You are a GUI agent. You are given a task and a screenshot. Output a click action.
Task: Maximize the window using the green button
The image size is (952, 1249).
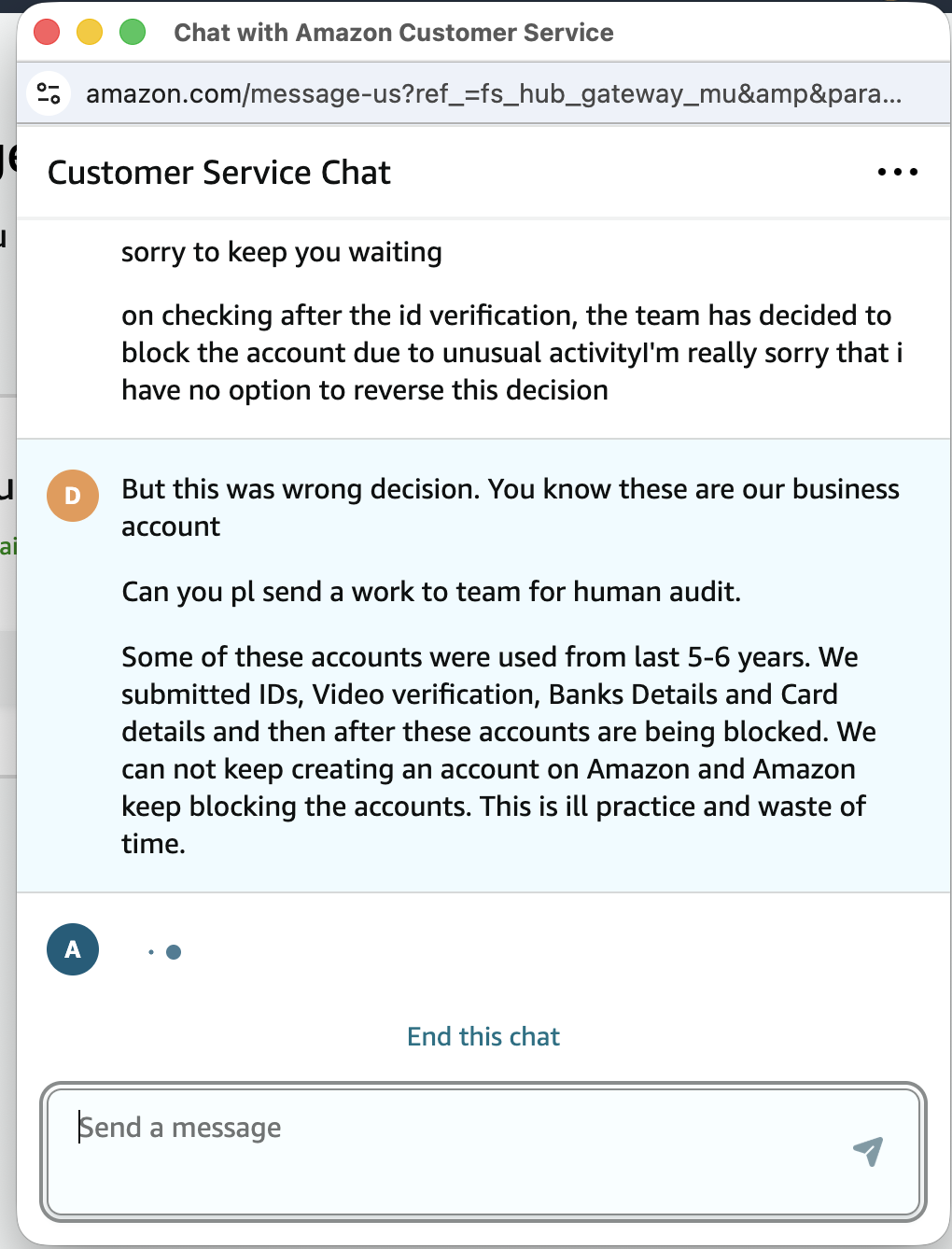(x=133, y=33)
